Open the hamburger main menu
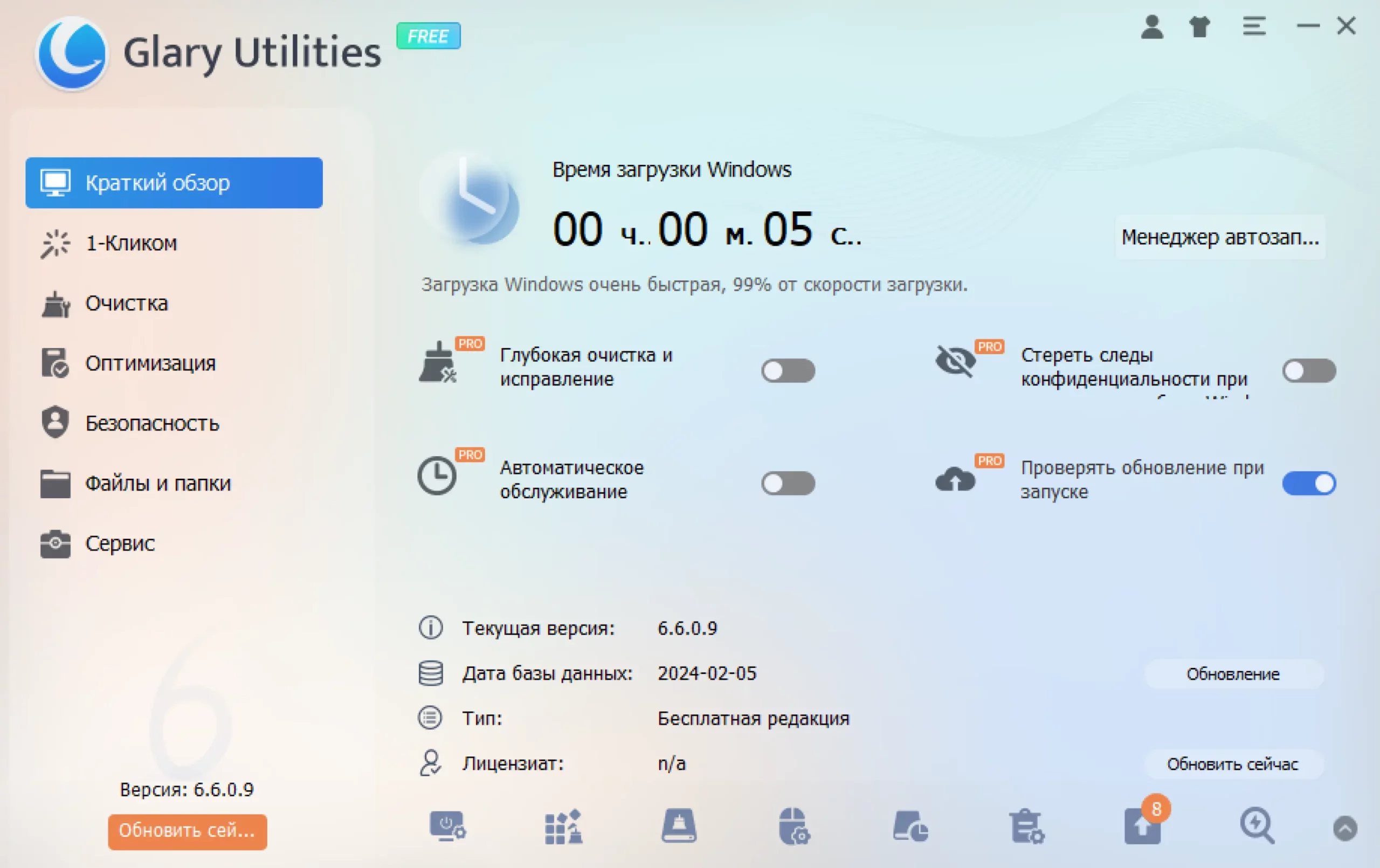This screenshot has height=868, width=1380. [x=1254, y=26]
